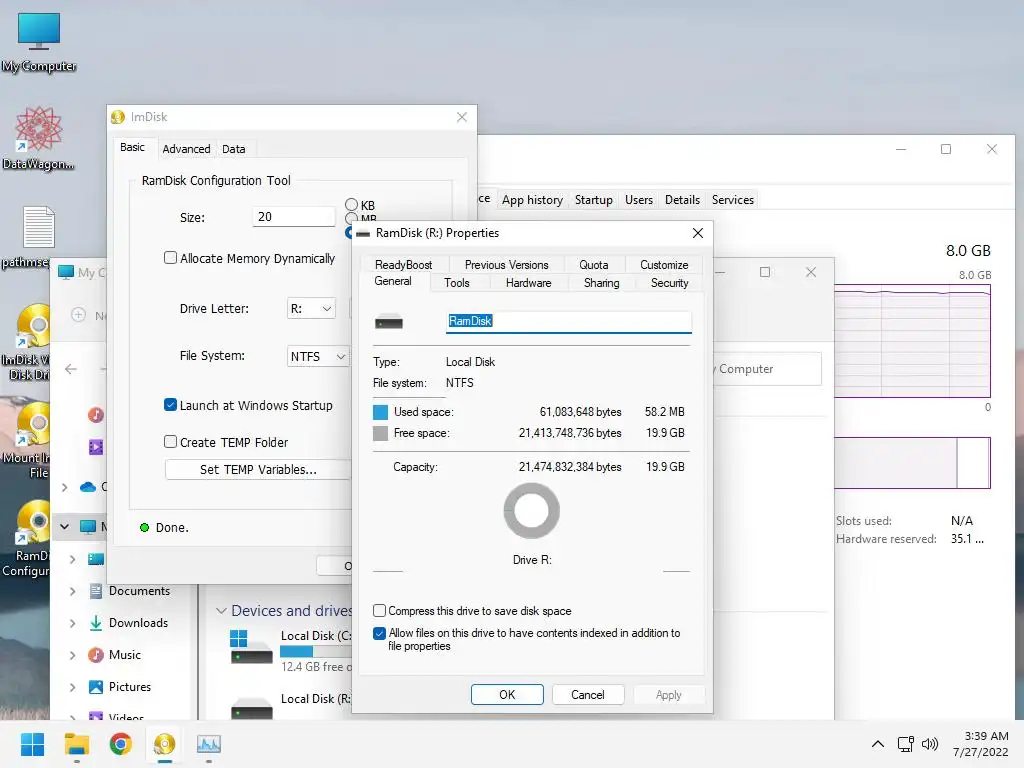Open the Drive Letter dropdown
The image size is (1024, 768).
312,308
